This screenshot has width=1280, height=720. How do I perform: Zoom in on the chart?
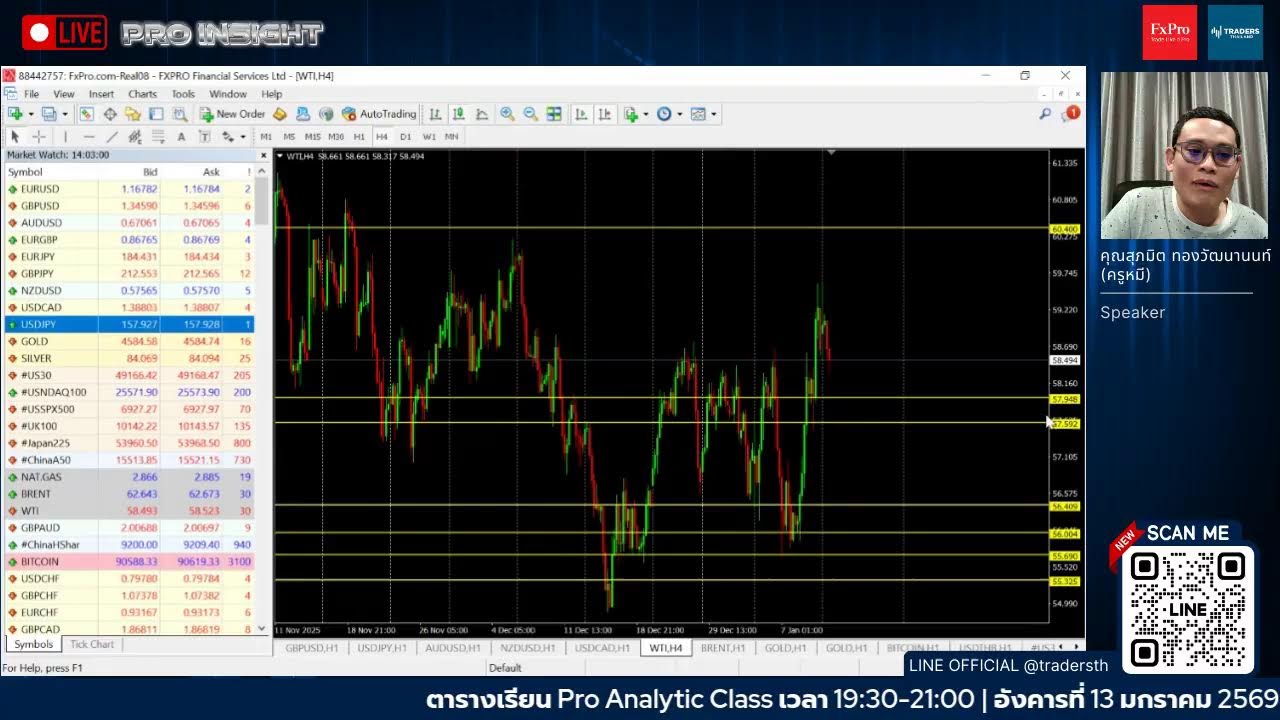[x=508, y=114]
